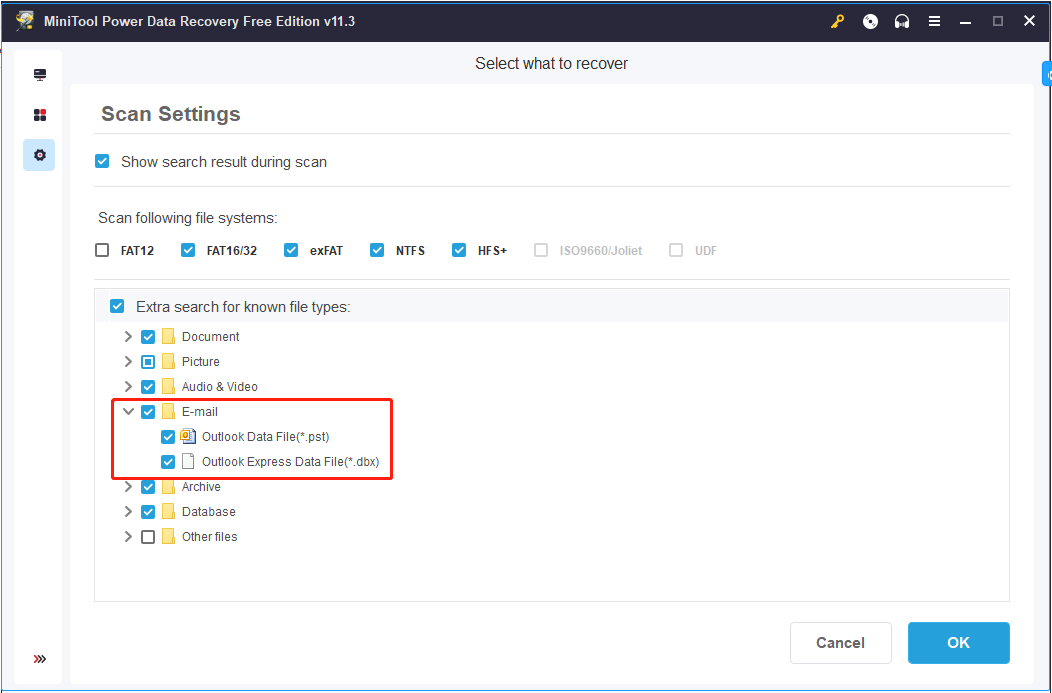1052x693 pixels.
Task: Collapse the E-mail tree node
Action: click(128, 412)
